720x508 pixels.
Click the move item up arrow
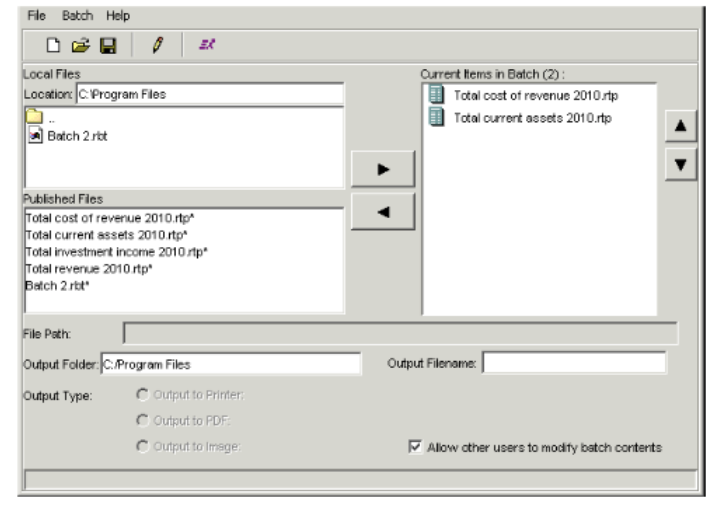[679, 127]
